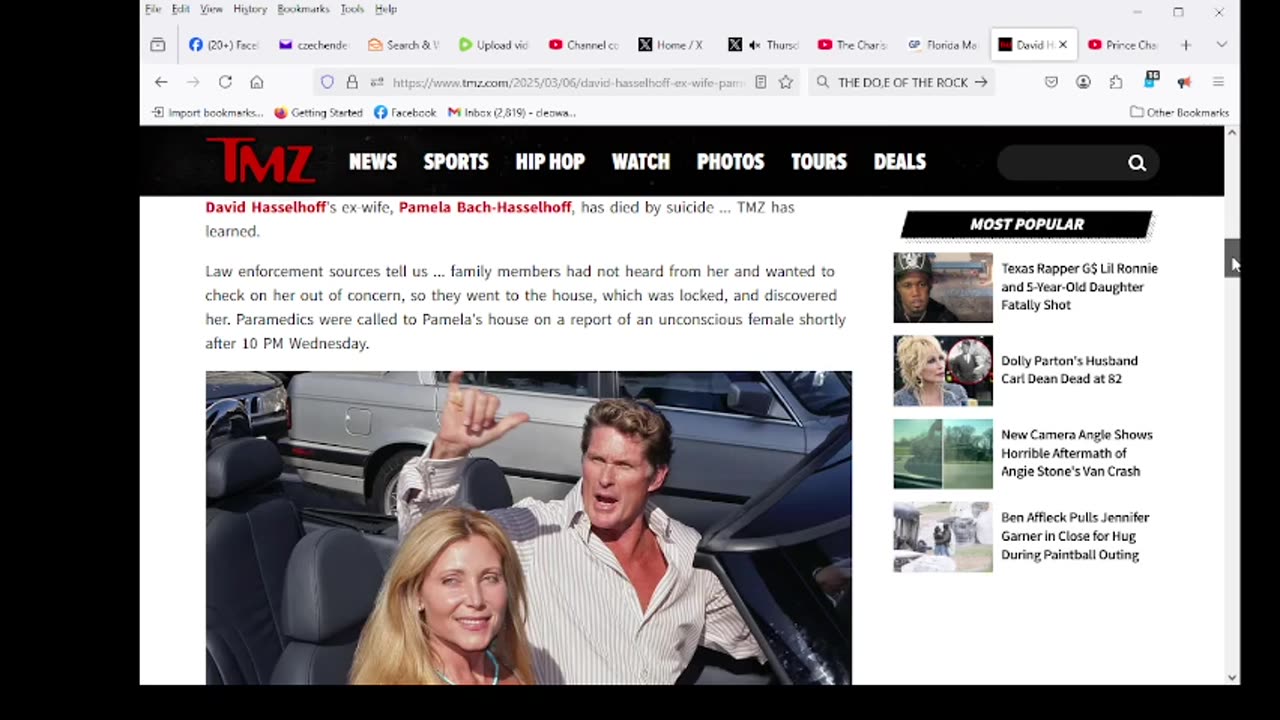Switch to the czechende tab
The width and height of the screenshot is (1280, 720).
pyautogui.click(x=313, y=45)
